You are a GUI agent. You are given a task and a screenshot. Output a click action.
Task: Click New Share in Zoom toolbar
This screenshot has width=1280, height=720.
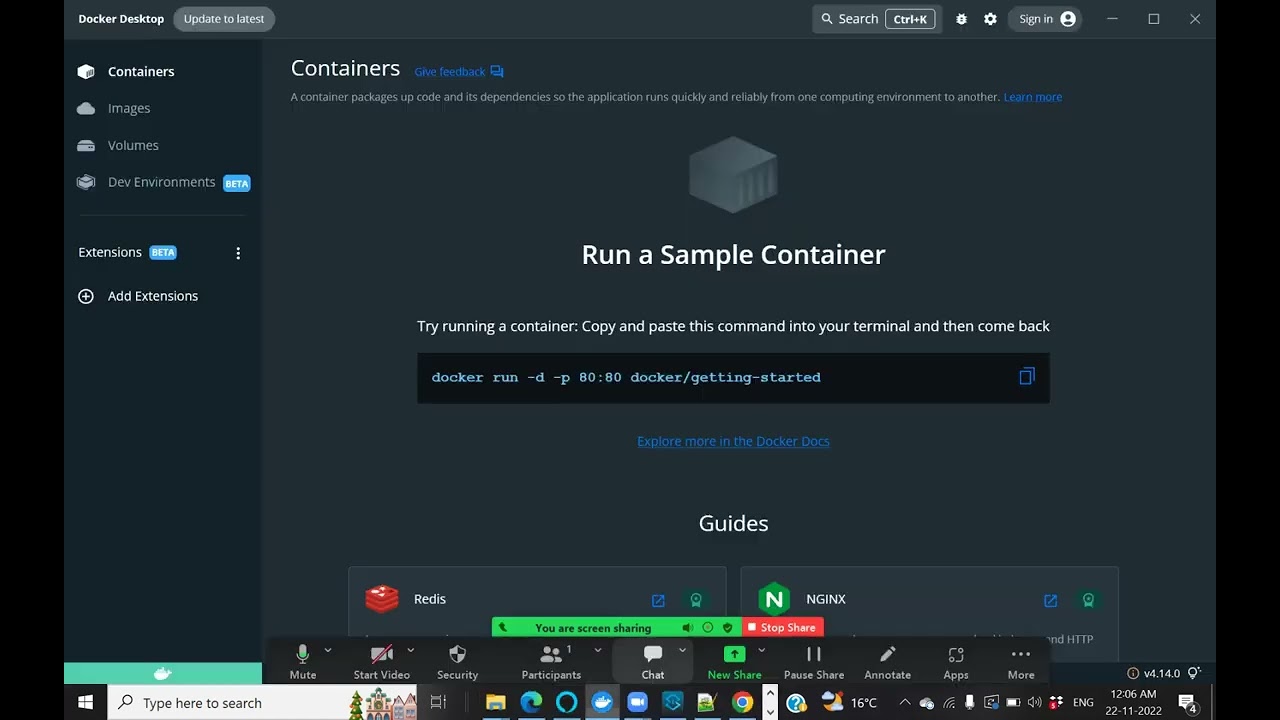[x=734, y=661]
